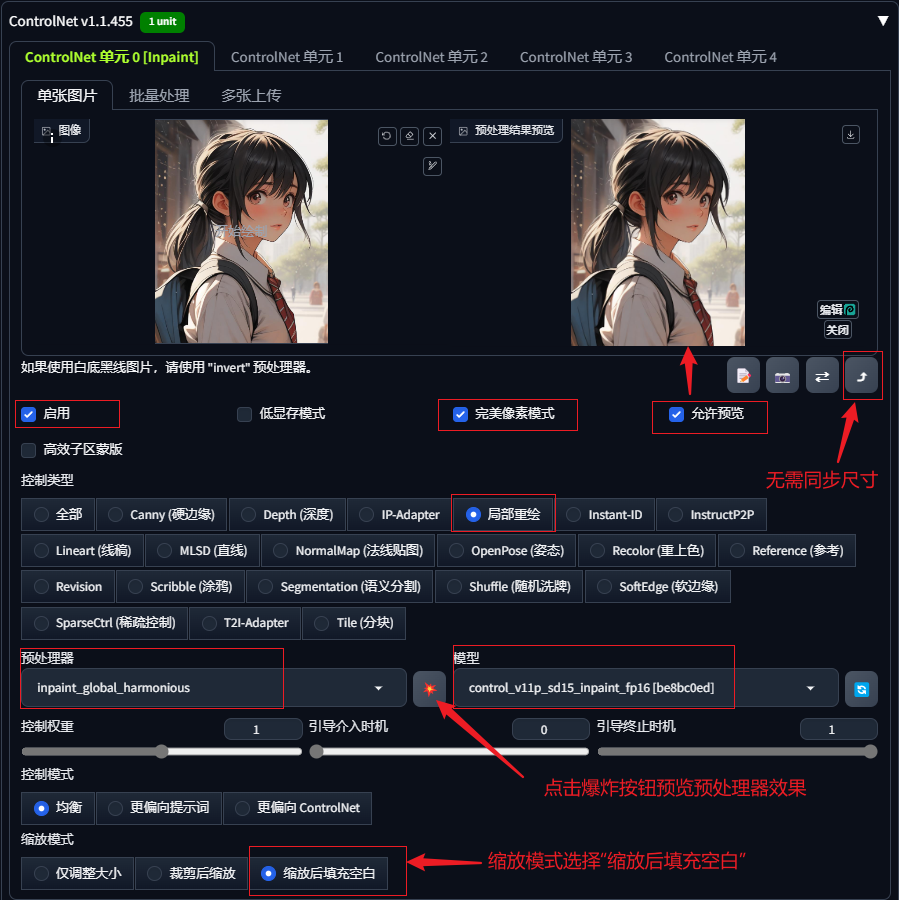The height and width of the screenshot is (900, 899).
Task: Click the 引导介入时机 slider track
Action: (x=450, y=751)
